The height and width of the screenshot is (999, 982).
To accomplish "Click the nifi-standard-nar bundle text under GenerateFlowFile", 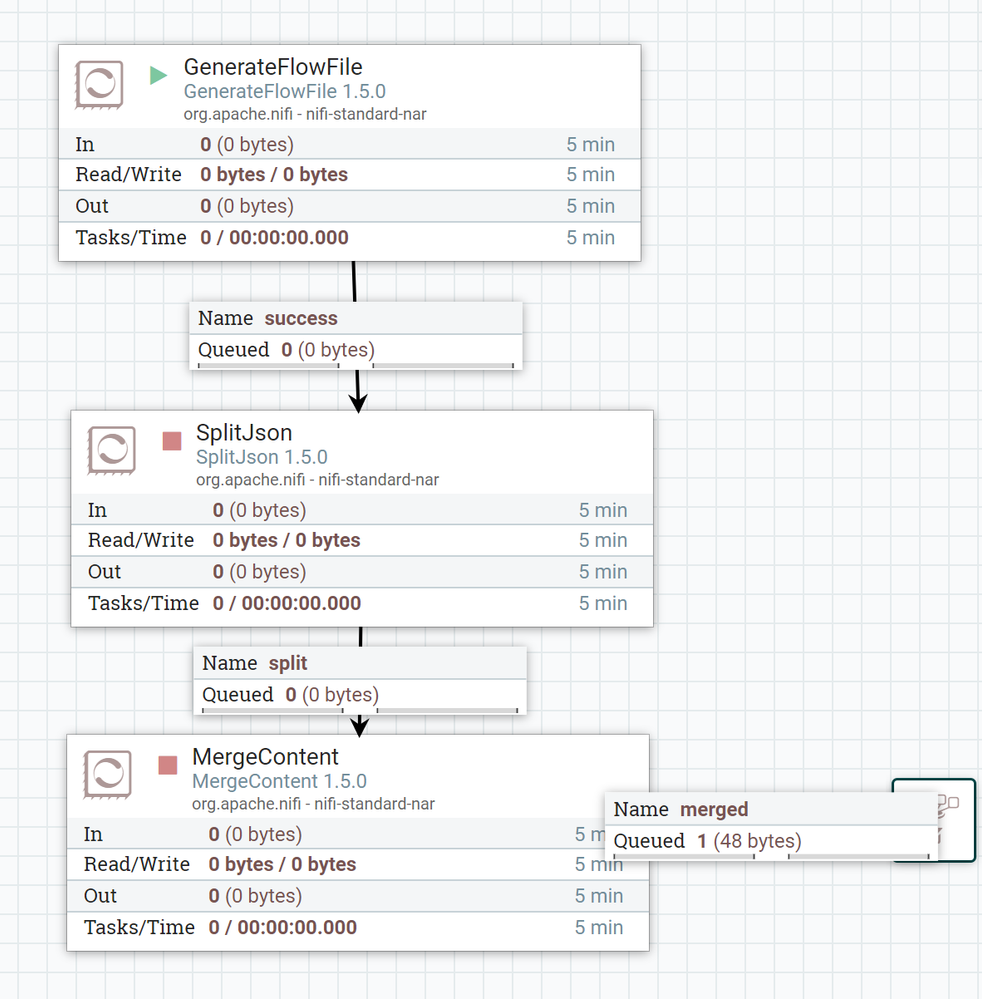I will (x=305, y=114).
